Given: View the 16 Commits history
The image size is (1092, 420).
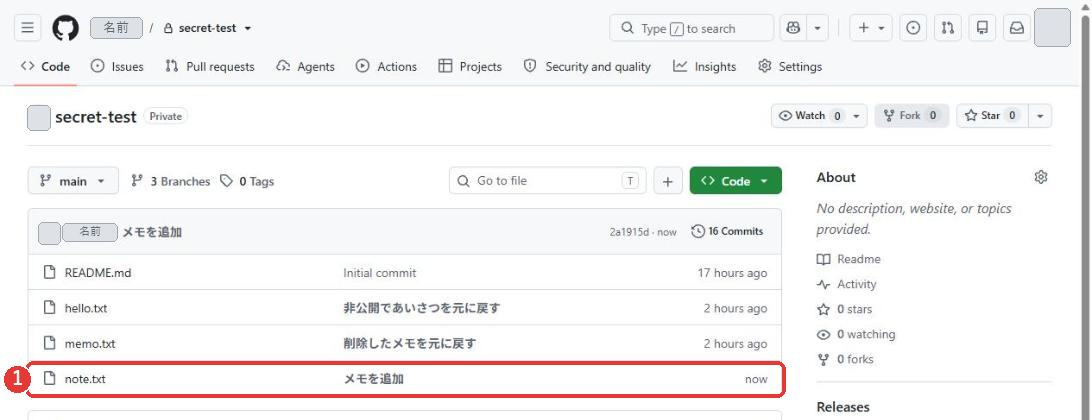Looking at the screenshot, I should tap(727, 231).
